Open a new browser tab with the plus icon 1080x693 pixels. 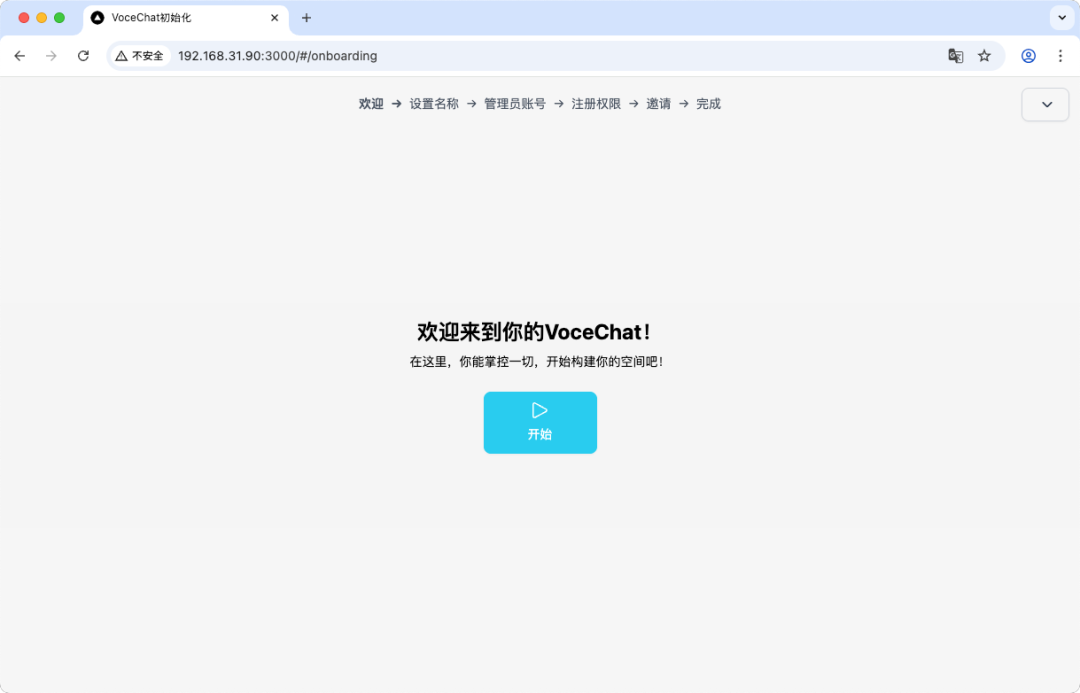pyautogui.click(x=306, y=17)
